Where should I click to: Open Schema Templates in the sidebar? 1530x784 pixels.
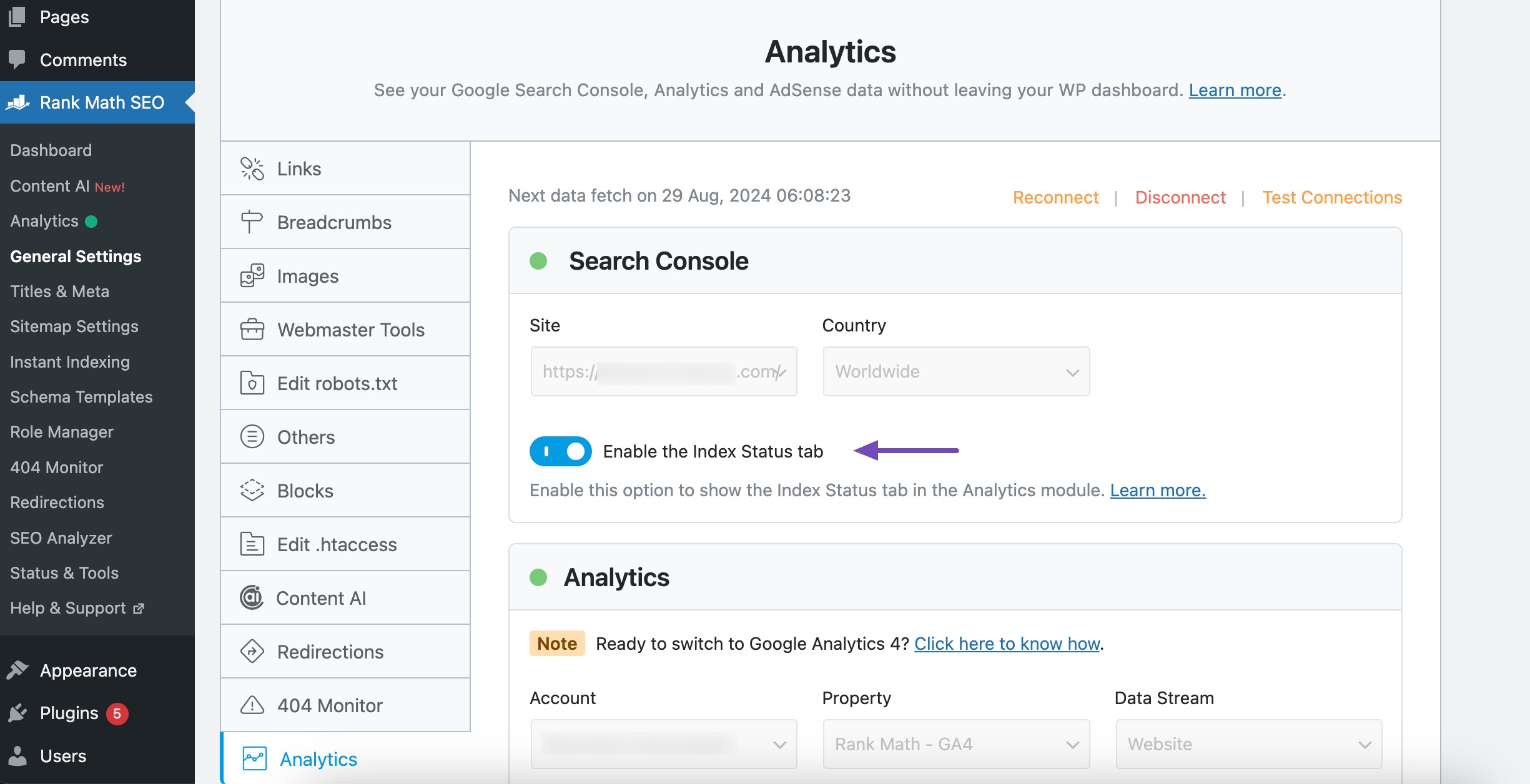[81, 397]
